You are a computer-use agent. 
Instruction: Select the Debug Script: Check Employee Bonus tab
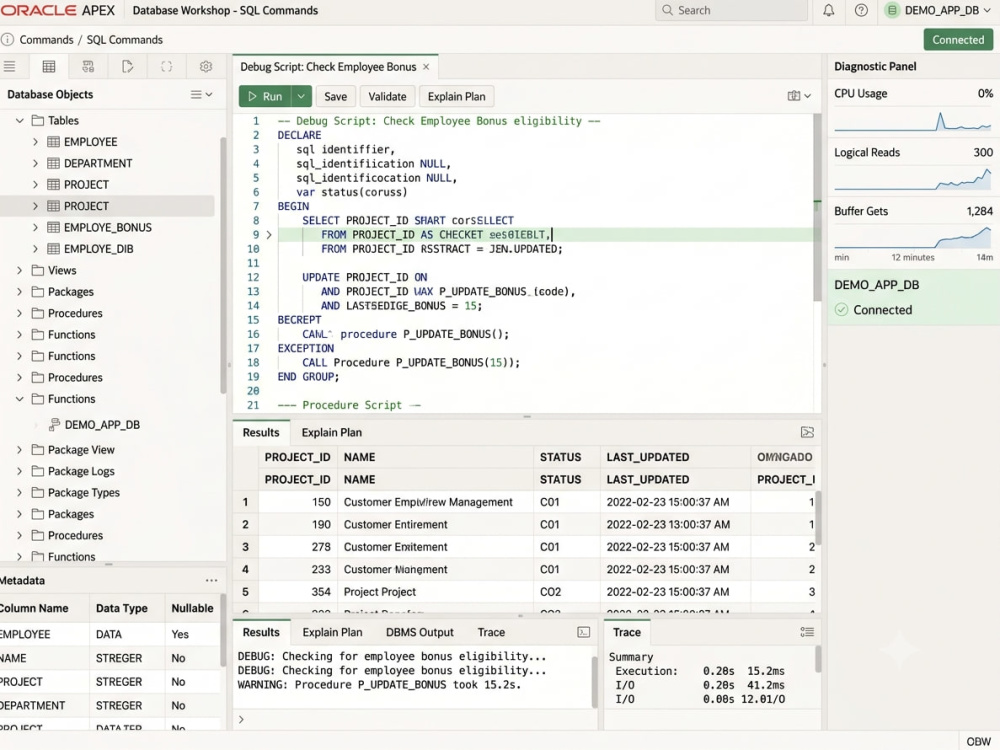[x=328, y=67]
